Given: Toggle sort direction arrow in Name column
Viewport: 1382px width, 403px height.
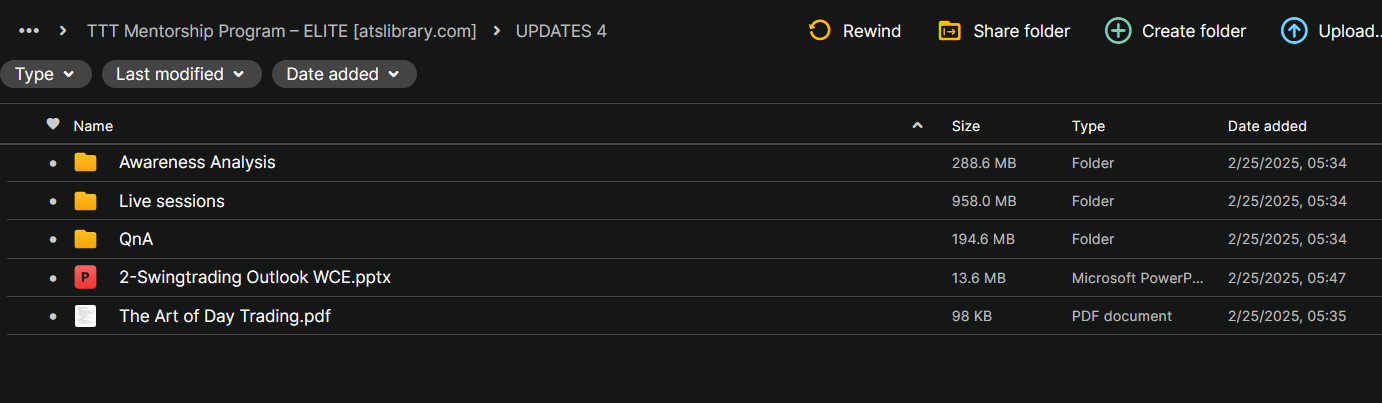Looking at the screenshot, I should point(917,126).
